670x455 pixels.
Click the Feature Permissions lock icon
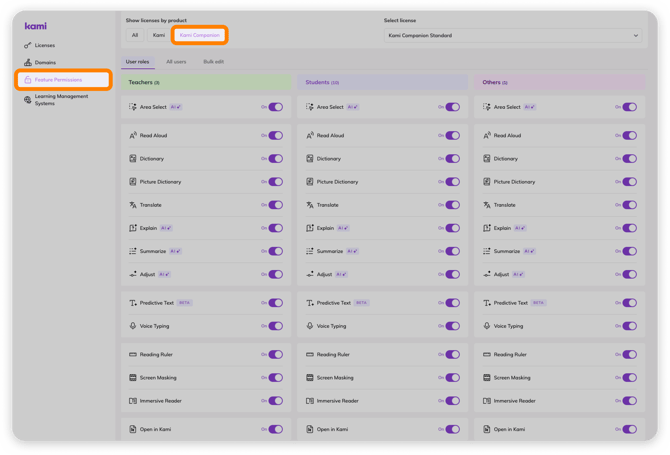[28, 80]
